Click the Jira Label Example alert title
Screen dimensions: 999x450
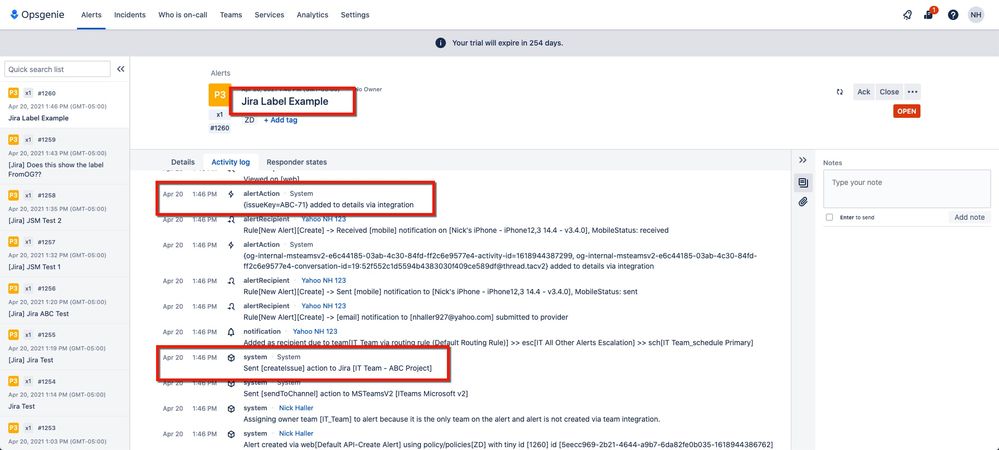285,101
